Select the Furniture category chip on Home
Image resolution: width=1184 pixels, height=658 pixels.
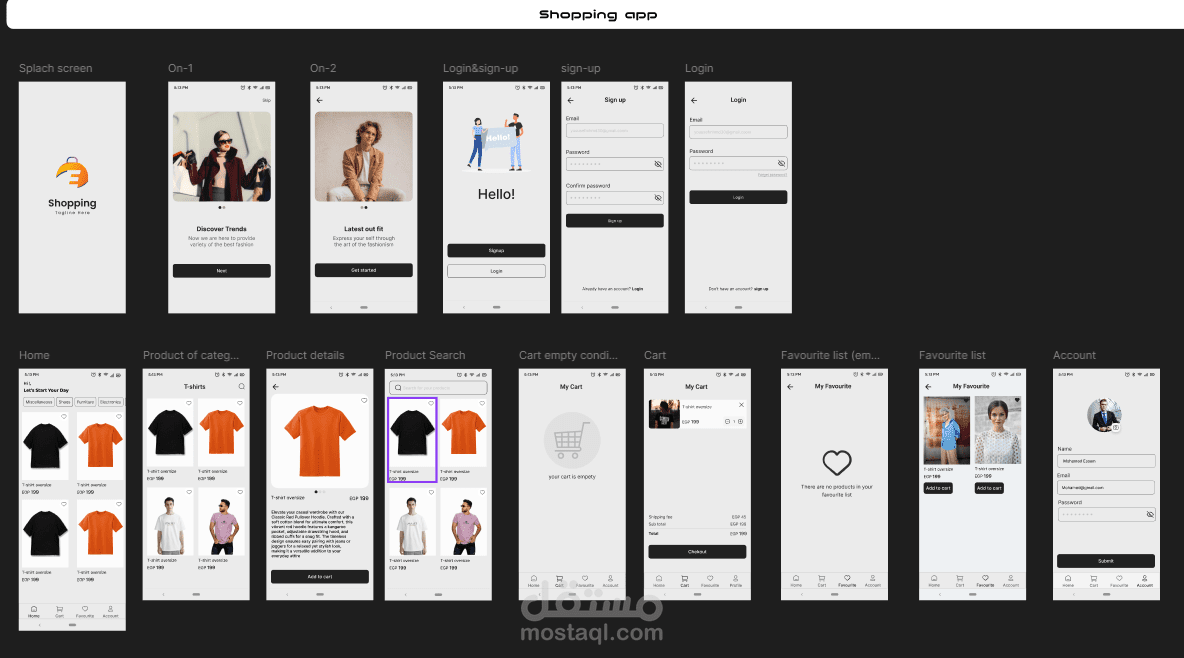(85, 402)
